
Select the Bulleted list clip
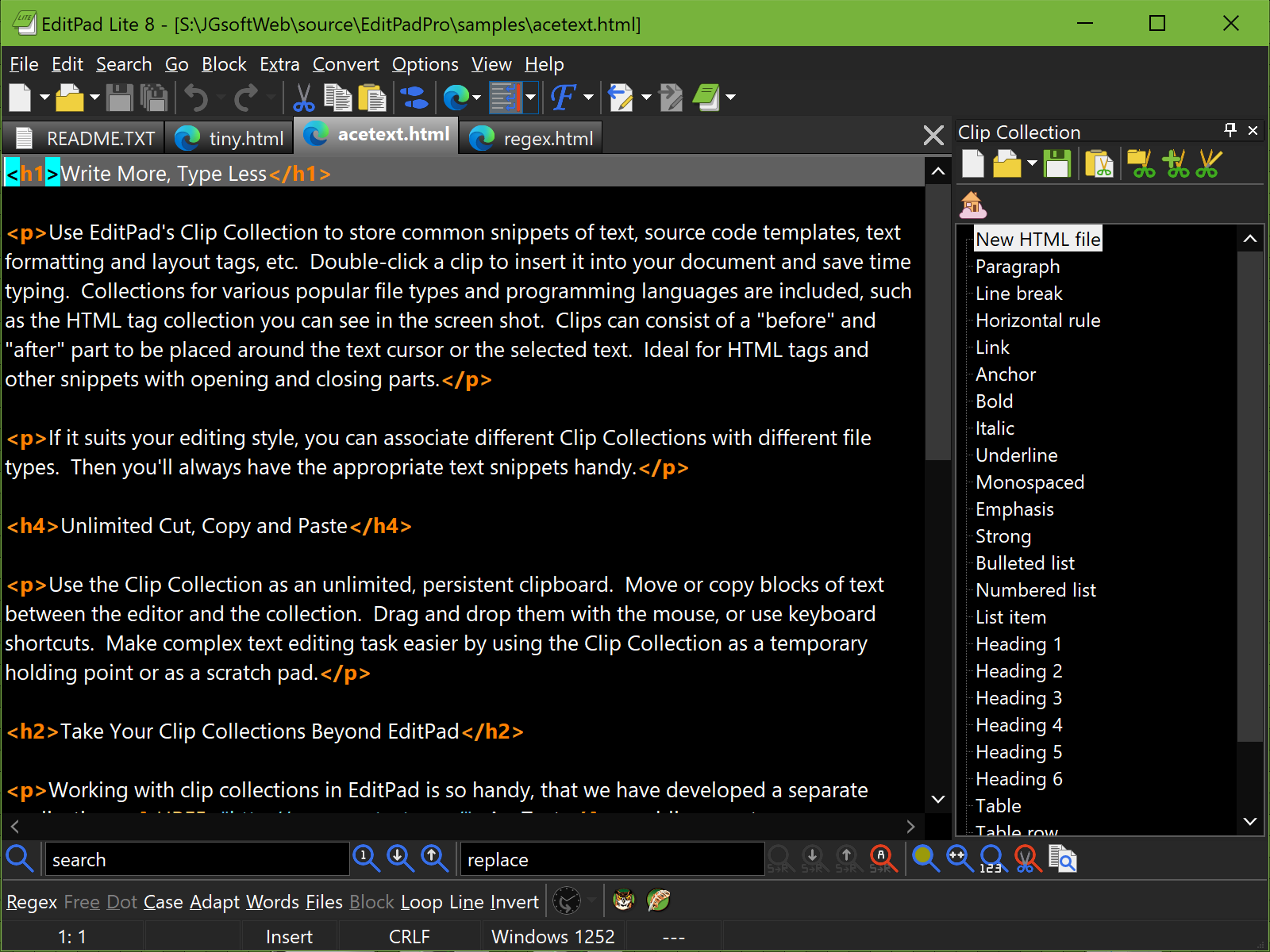tap(1025, 563)
